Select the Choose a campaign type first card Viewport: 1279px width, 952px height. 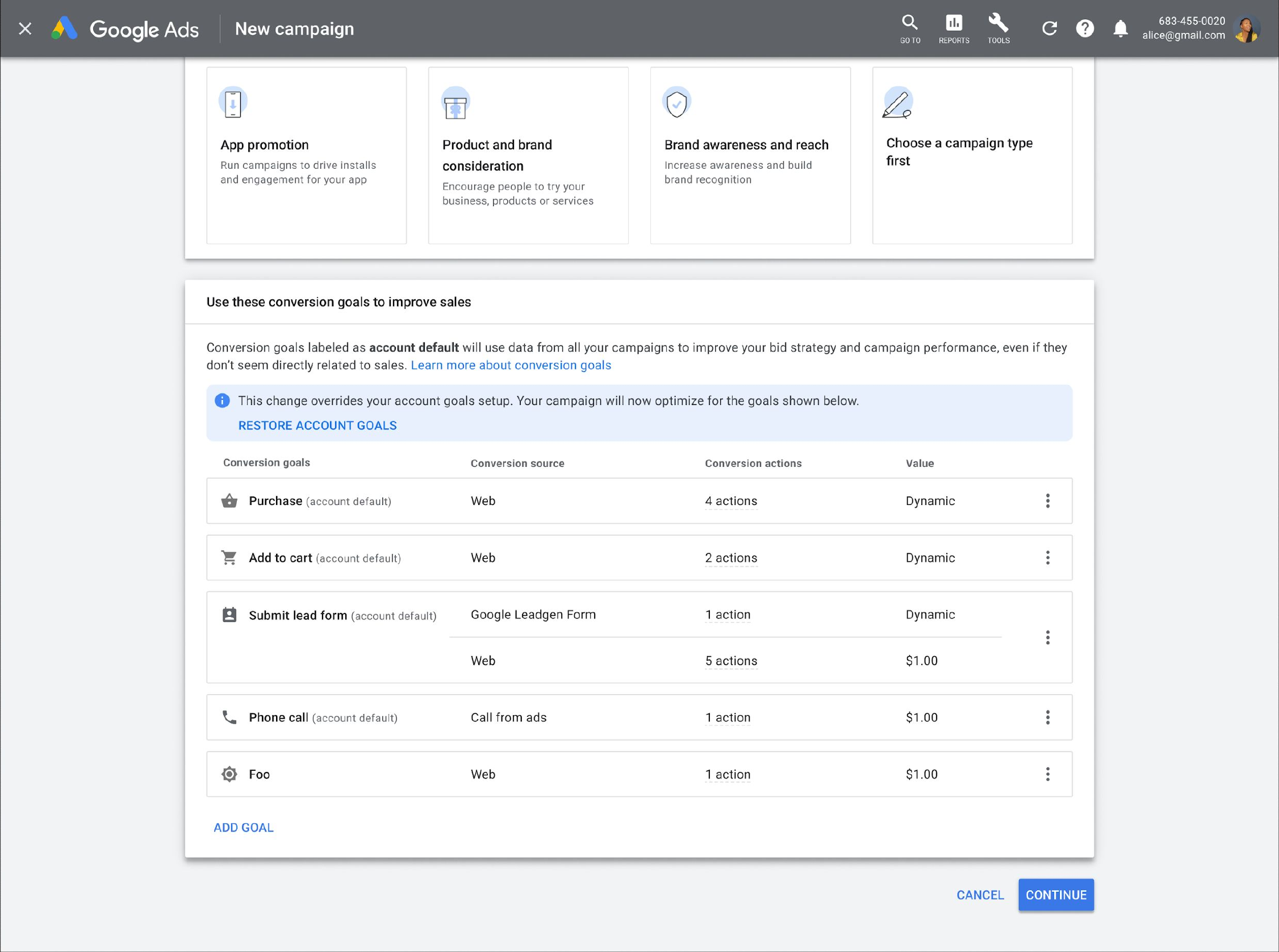click(972, 156)
